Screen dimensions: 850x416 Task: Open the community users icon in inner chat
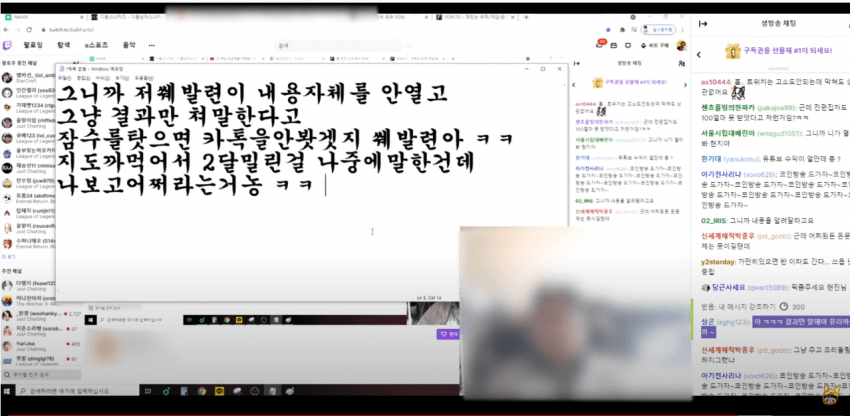(681, 63)
